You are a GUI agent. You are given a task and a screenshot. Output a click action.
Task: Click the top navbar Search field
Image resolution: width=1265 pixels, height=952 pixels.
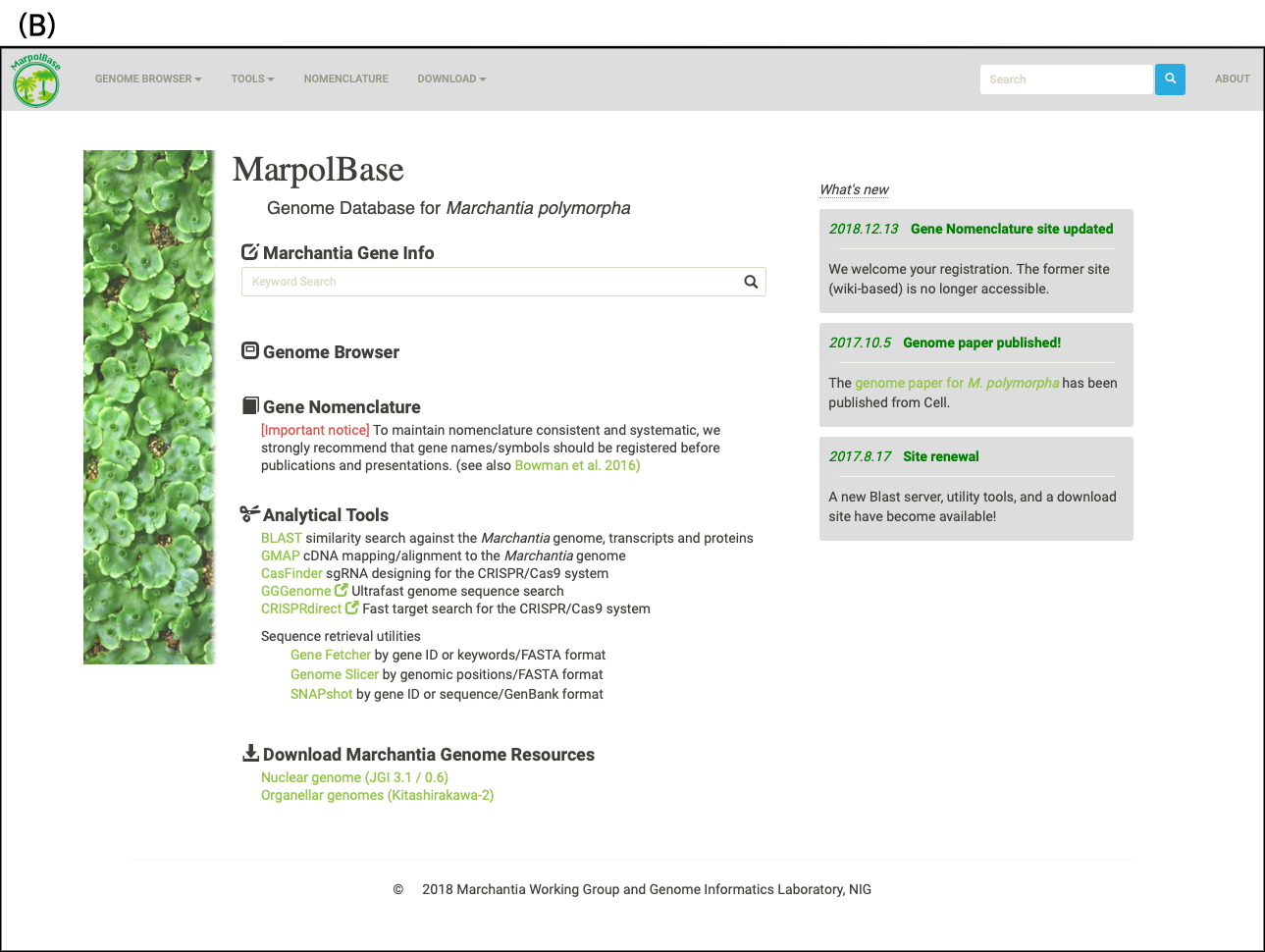[x=1066, y=79]
